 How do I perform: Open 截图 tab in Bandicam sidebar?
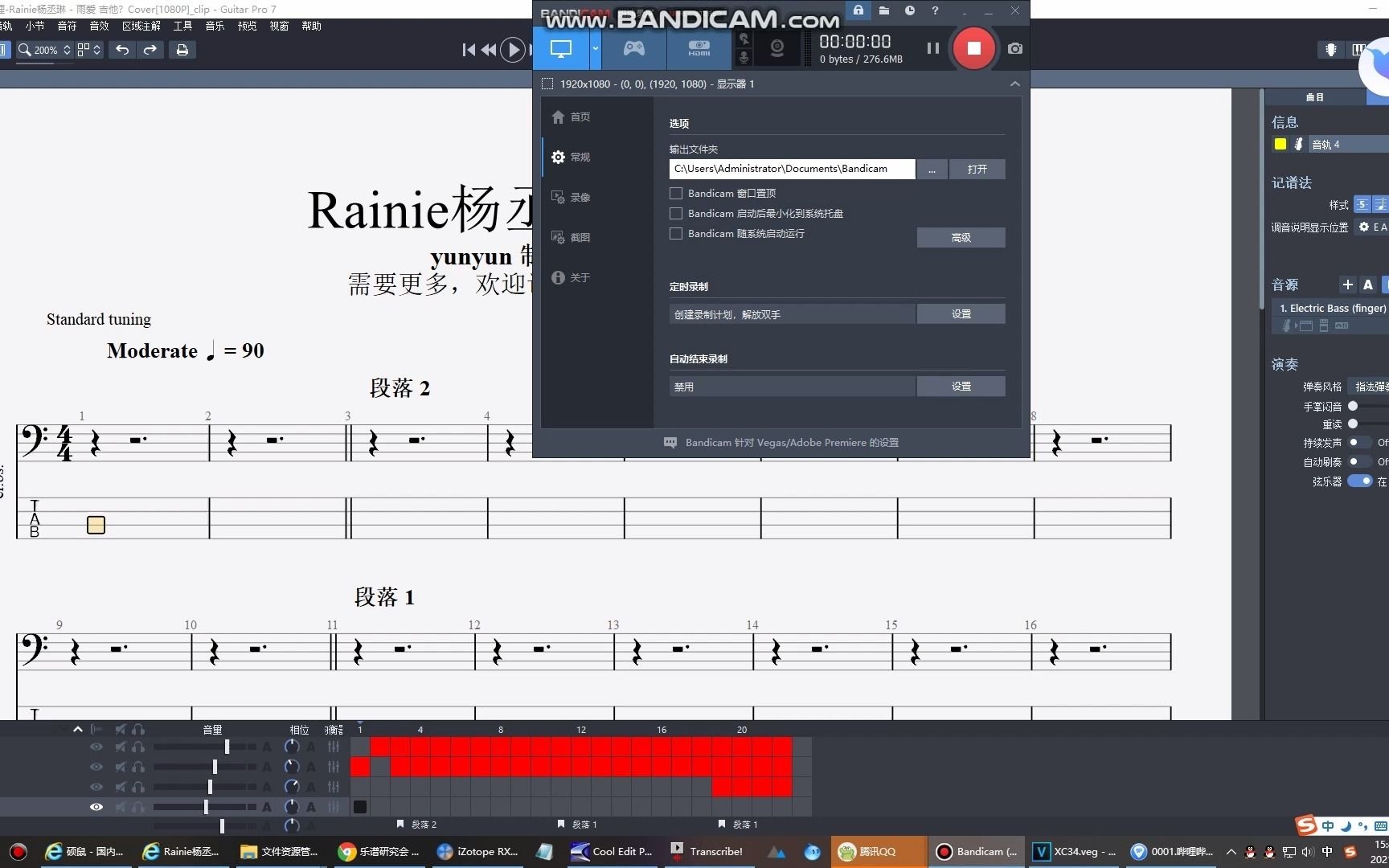(572, 238)
